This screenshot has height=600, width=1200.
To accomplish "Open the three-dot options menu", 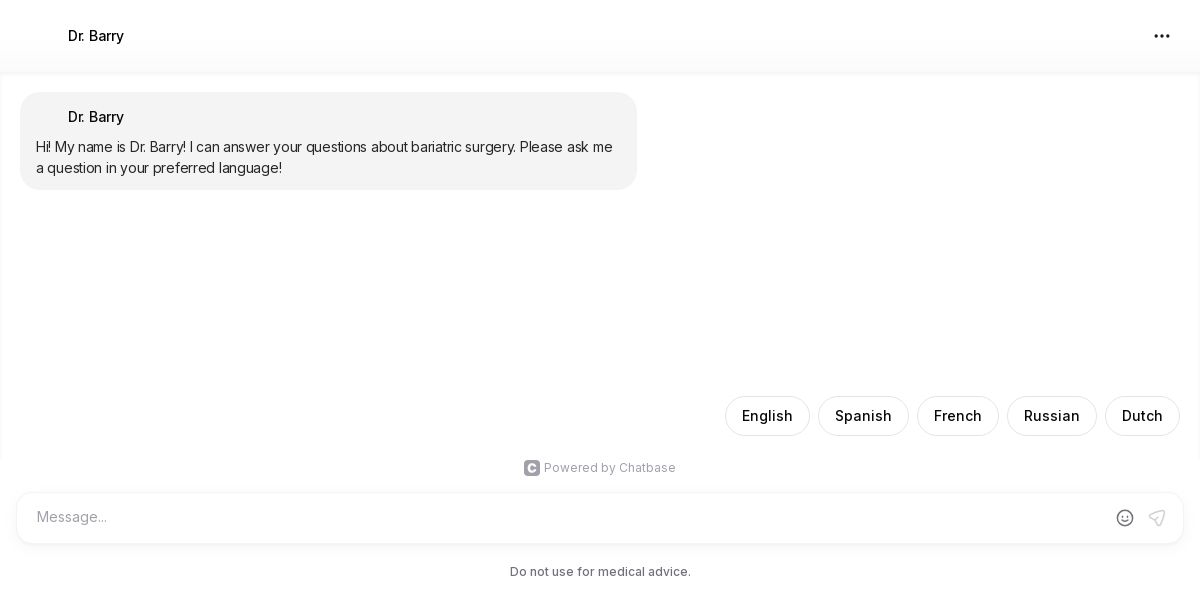I will click(x=1162, y=36).
